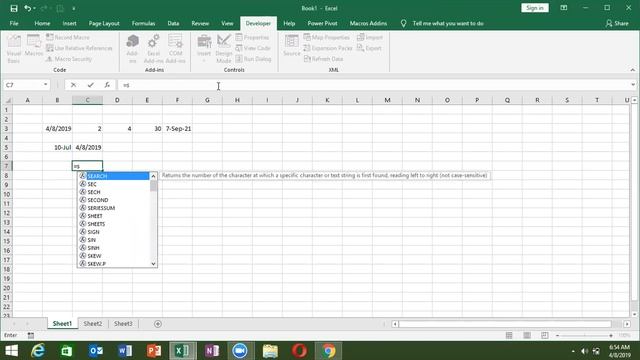The width and height of the screenshot is (640, 360).
Task: Click the XML Export button
Action: coord(369,48)
